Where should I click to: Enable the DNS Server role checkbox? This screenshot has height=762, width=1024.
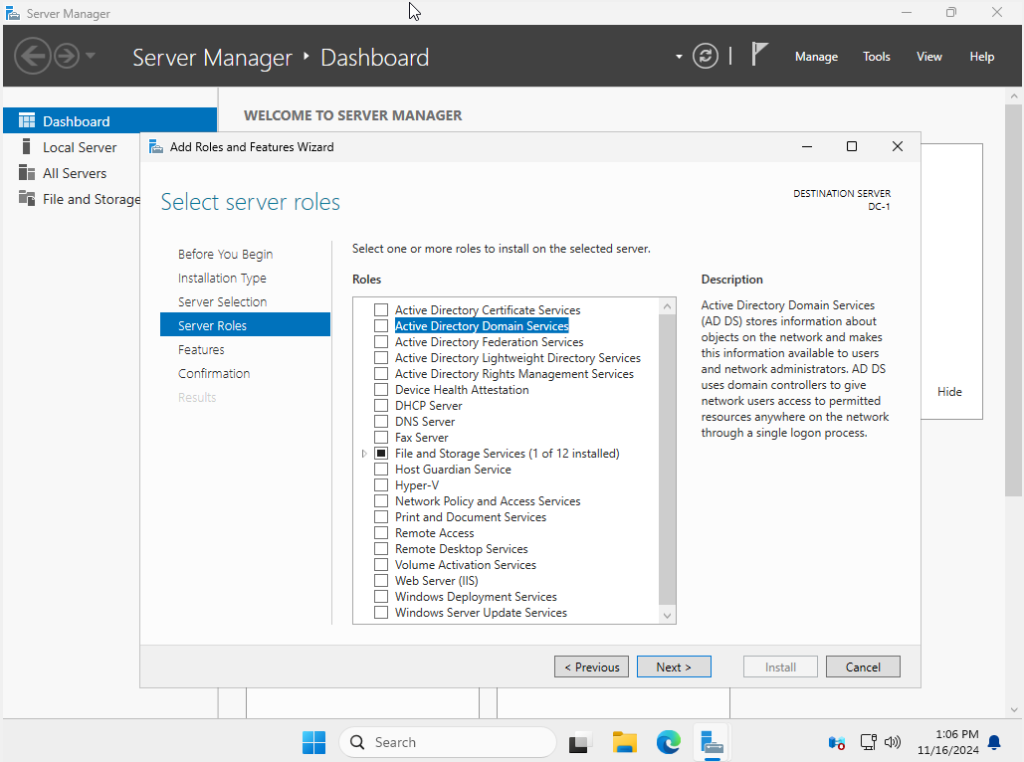pos(381,421)
